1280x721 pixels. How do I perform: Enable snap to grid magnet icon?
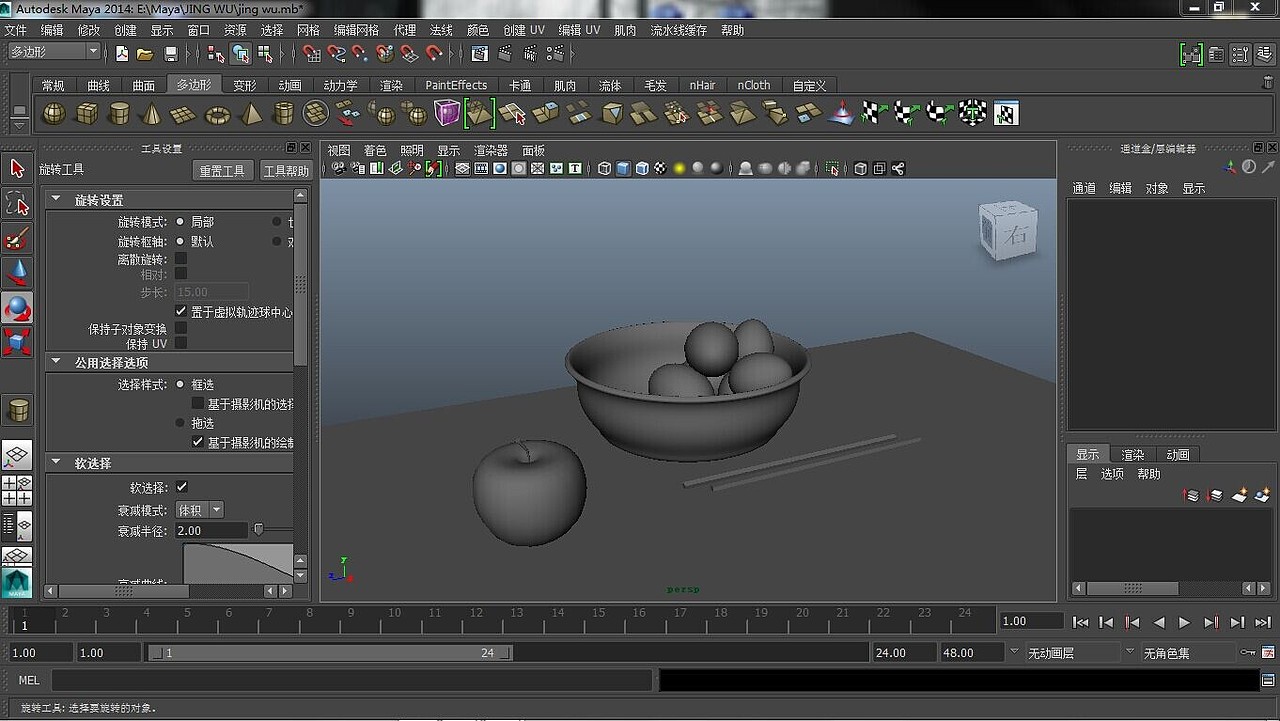tap(312, 53)
